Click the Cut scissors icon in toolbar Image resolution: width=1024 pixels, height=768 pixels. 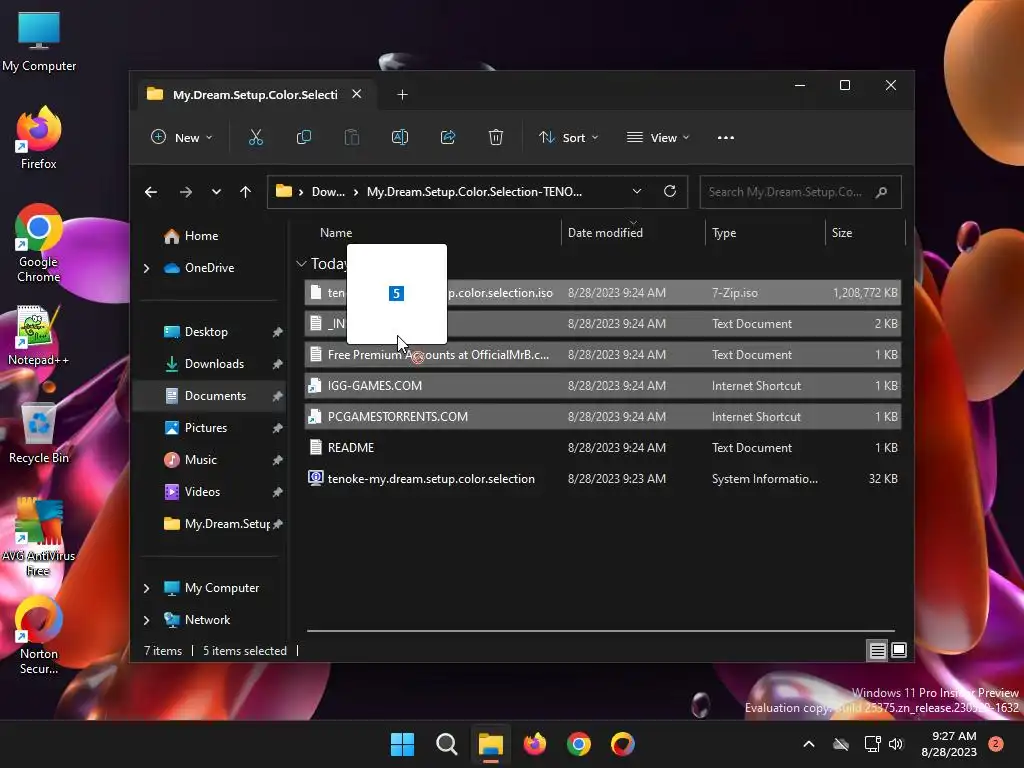(255, 137)
